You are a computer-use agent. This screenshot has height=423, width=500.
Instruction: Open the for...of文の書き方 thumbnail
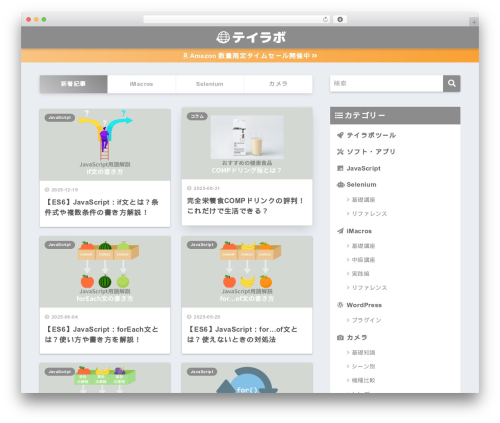[x=247, y=272]
